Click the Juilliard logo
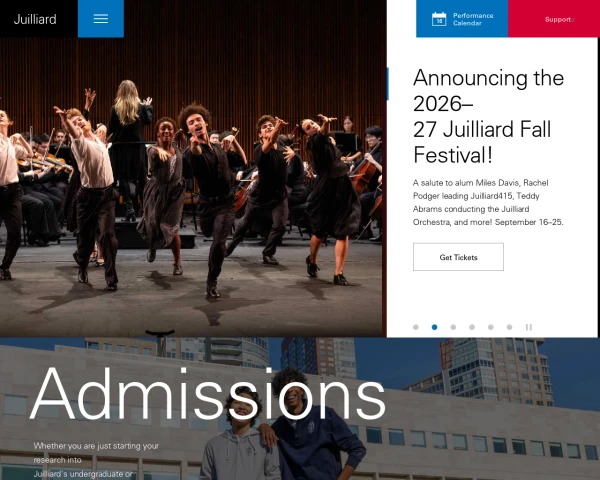The width and height of the screenshot is (600, 480). 35,19
